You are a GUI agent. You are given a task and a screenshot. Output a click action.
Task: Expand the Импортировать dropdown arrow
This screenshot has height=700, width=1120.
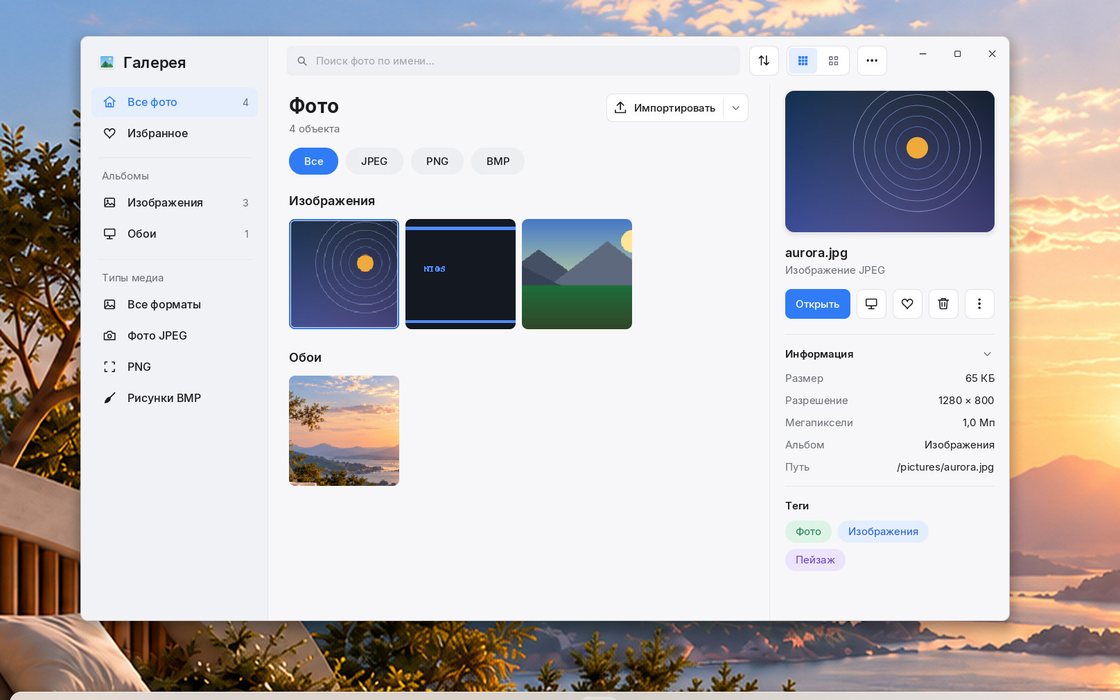point(736,108)
